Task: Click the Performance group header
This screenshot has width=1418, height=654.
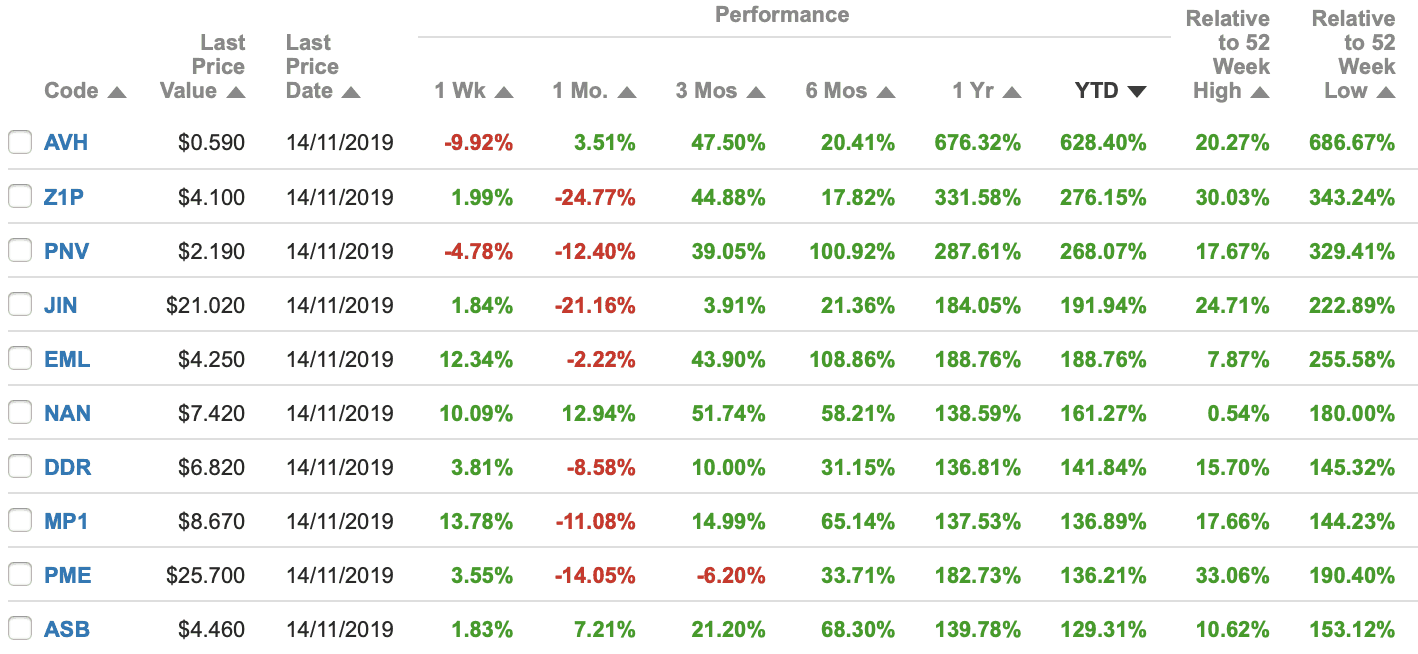Action: point(782,15)
